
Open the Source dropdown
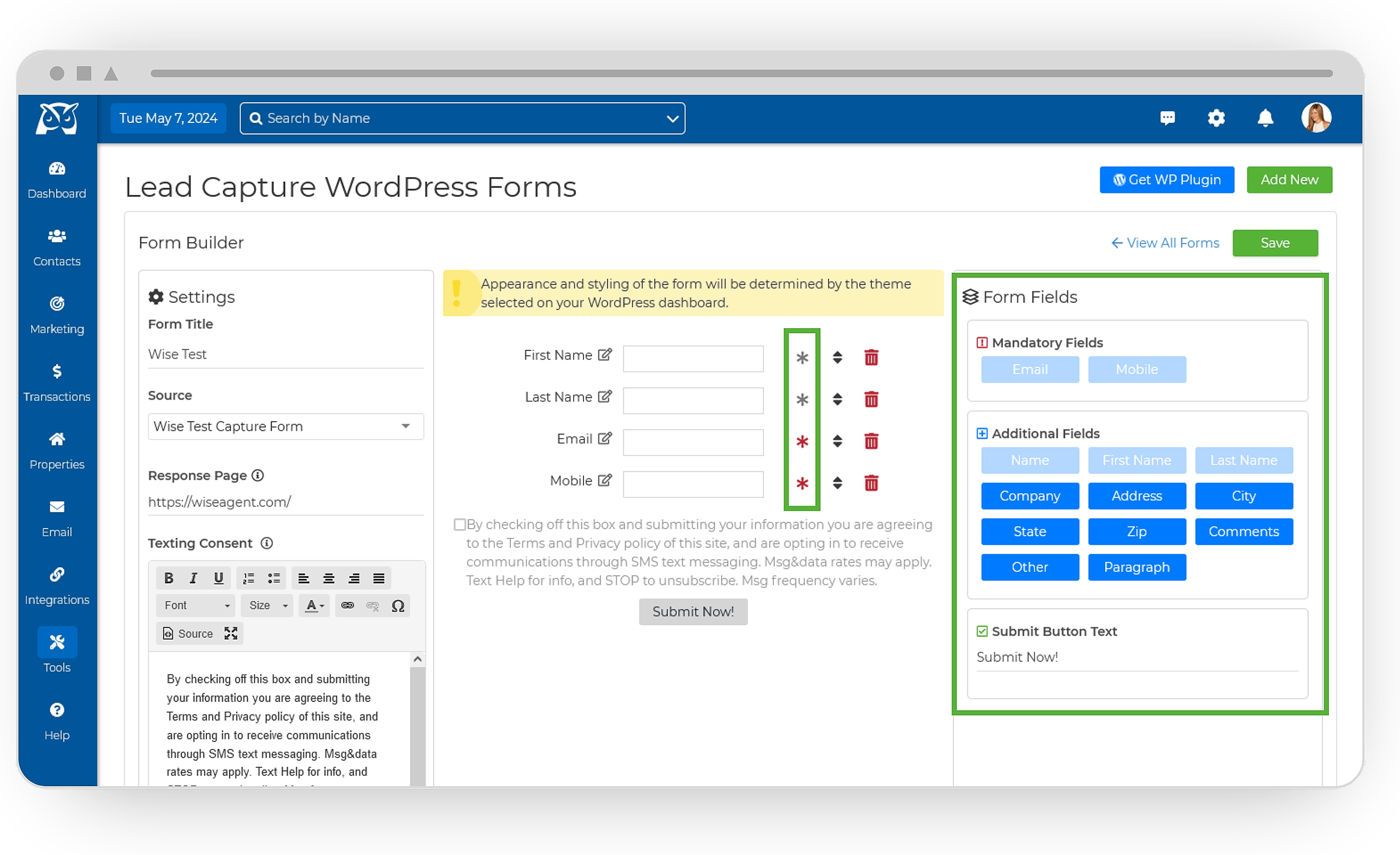(286, 426)
